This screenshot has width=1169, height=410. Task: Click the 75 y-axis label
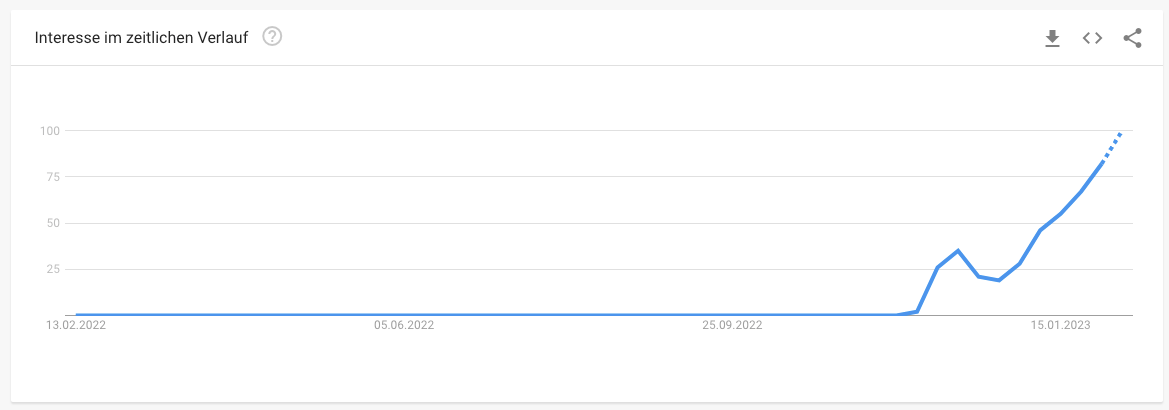pyautogui.click(x=52, y=177)
